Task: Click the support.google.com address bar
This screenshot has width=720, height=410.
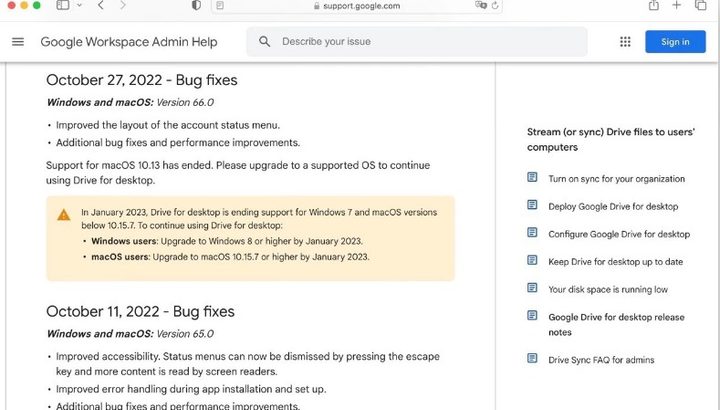Action: (360, 6)
